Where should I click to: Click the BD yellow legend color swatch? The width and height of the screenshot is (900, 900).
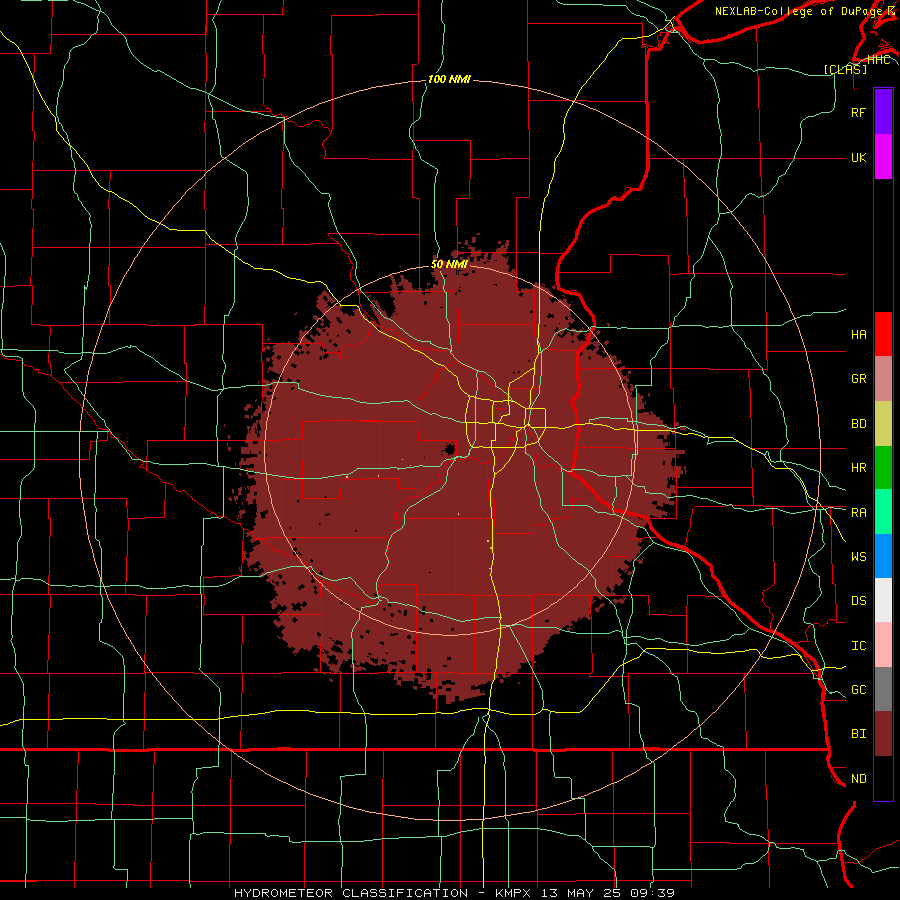[x=883, y=424]
